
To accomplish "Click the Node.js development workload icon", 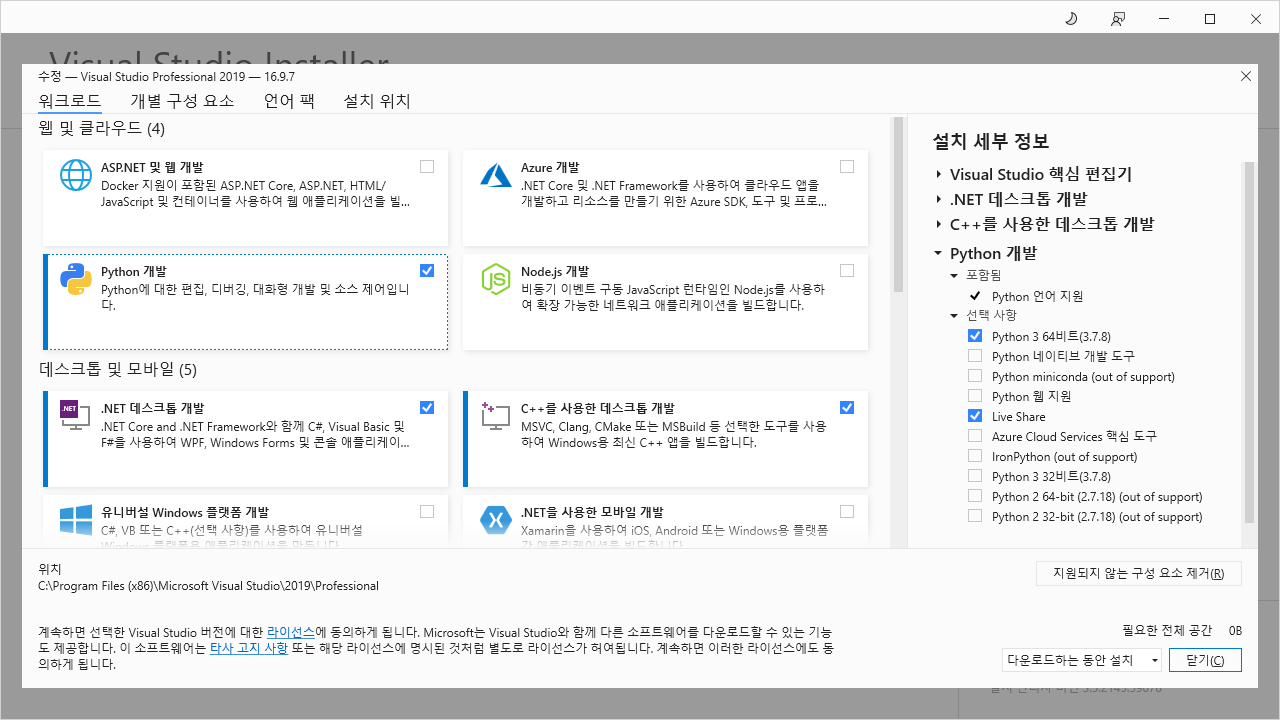I will pos(496,280).
